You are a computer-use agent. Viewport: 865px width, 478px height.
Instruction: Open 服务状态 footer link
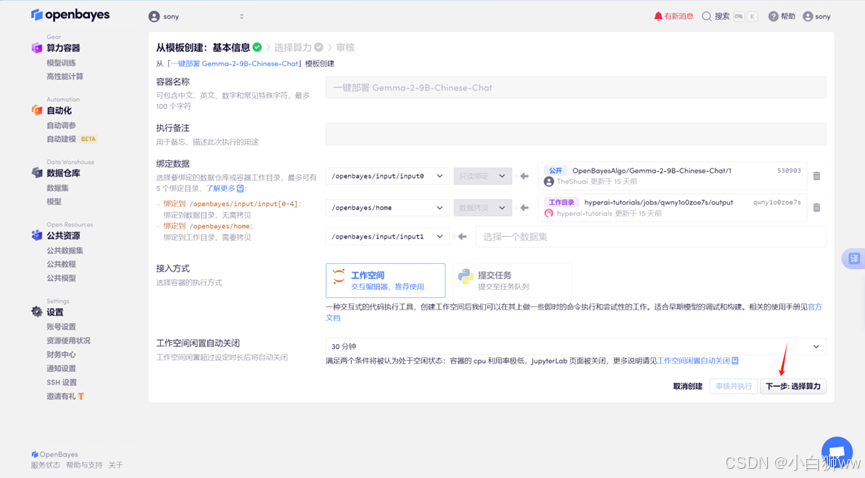coord(45,465)
